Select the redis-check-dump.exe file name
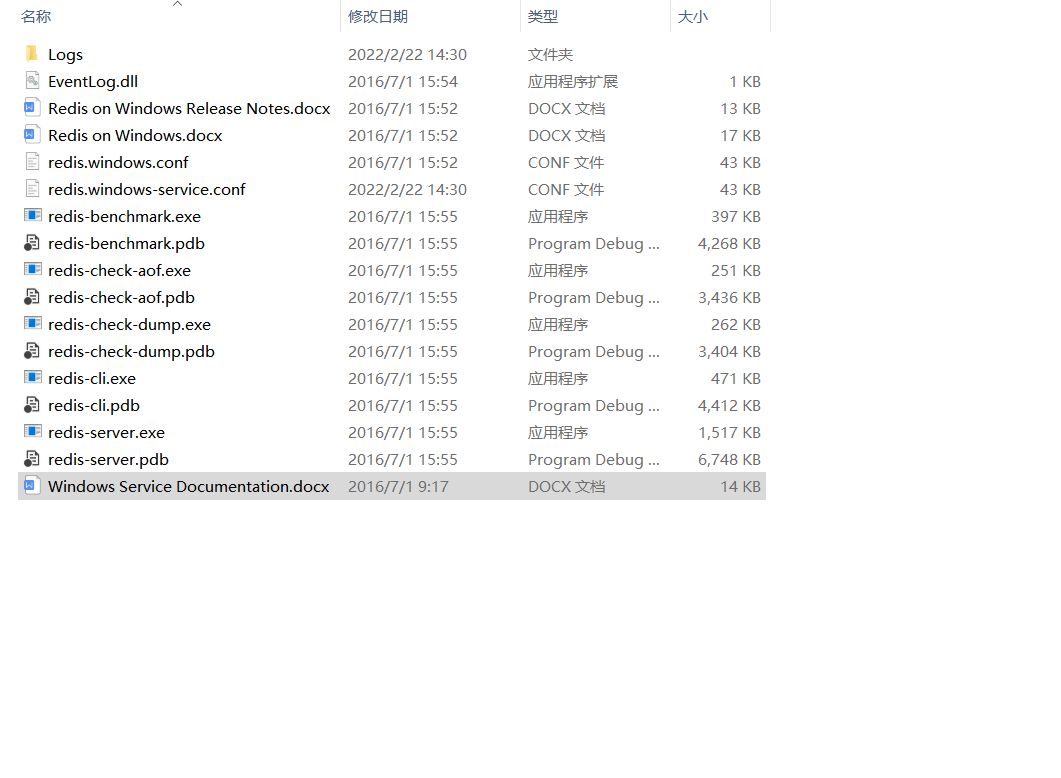 point(130,325)
